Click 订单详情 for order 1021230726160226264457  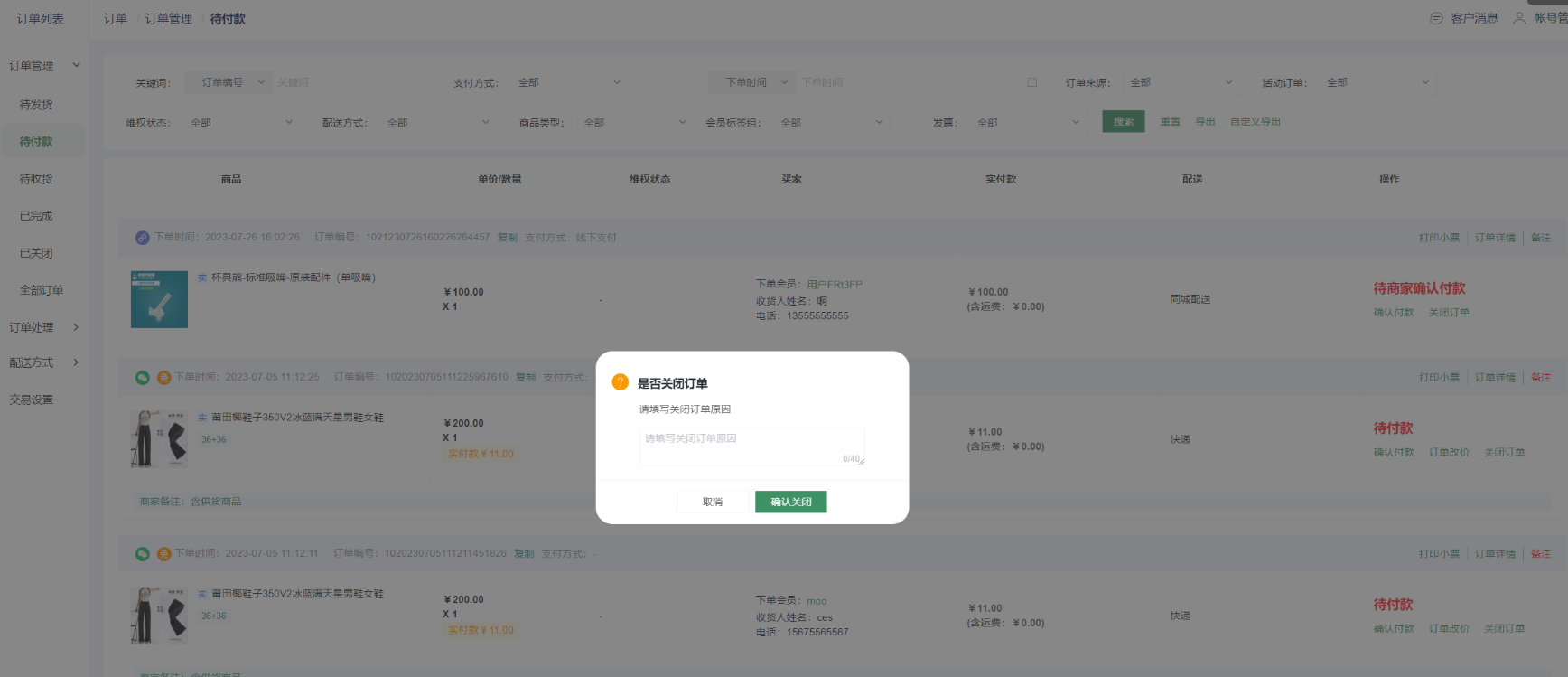[x=1495, y=238]
